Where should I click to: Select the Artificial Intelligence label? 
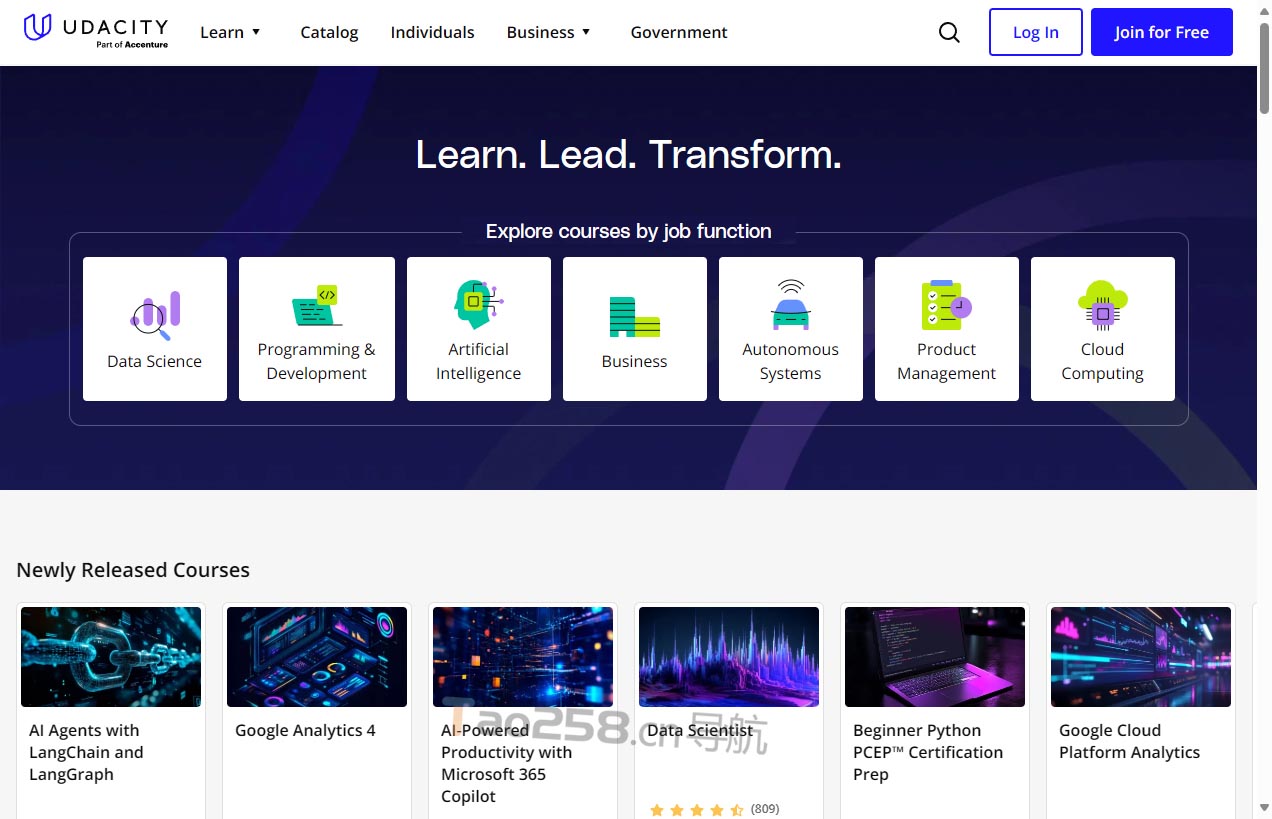click(x=478, y=361)
